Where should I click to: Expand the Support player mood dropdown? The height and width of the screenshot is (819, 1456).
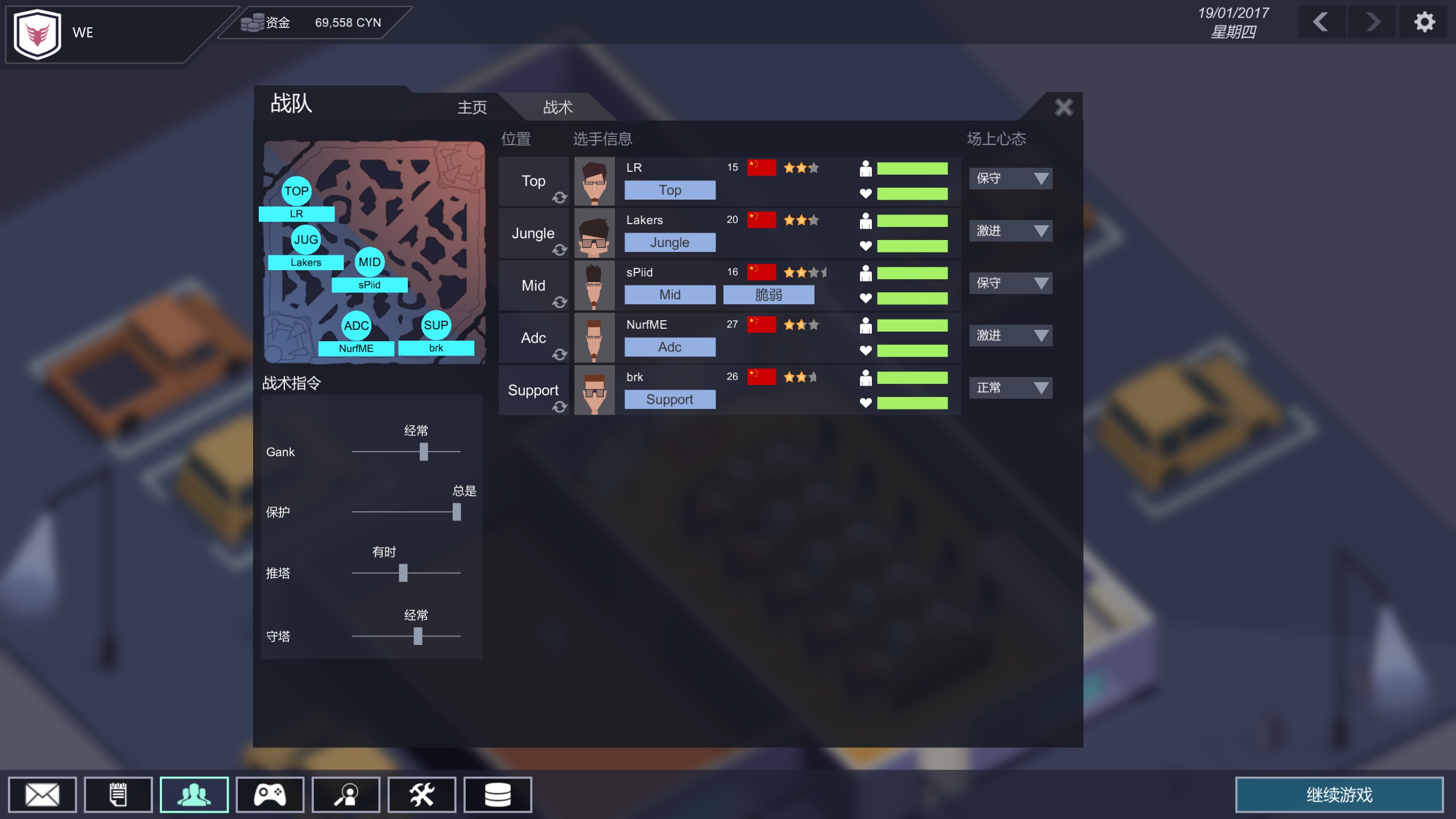pos(1010,387)
